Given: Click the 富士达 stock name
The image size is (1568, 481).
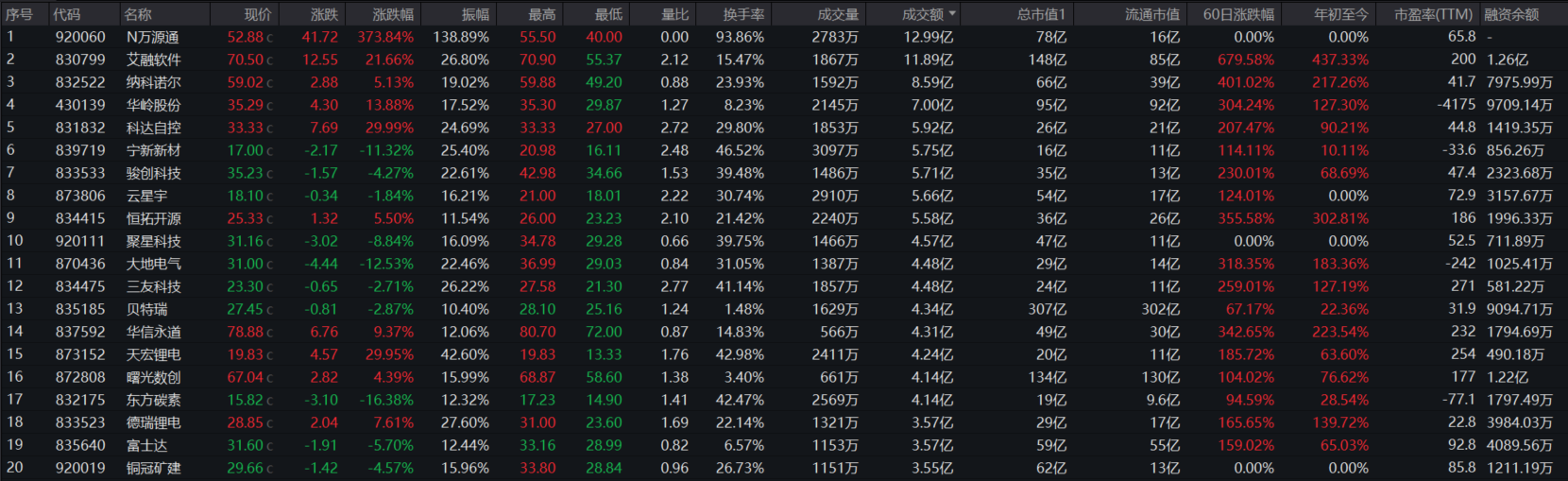Looking at the screenshot, I should 146,445.
